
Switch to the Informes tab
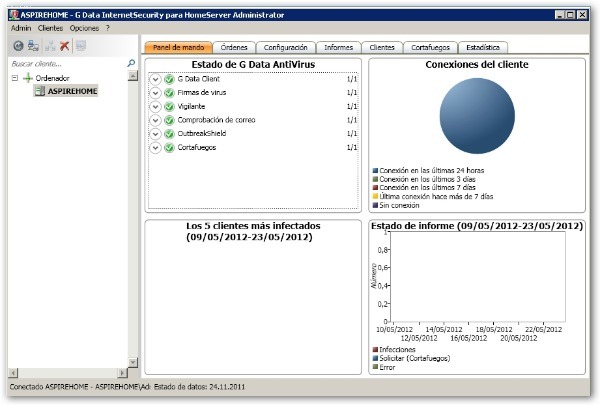pos(339,47)
